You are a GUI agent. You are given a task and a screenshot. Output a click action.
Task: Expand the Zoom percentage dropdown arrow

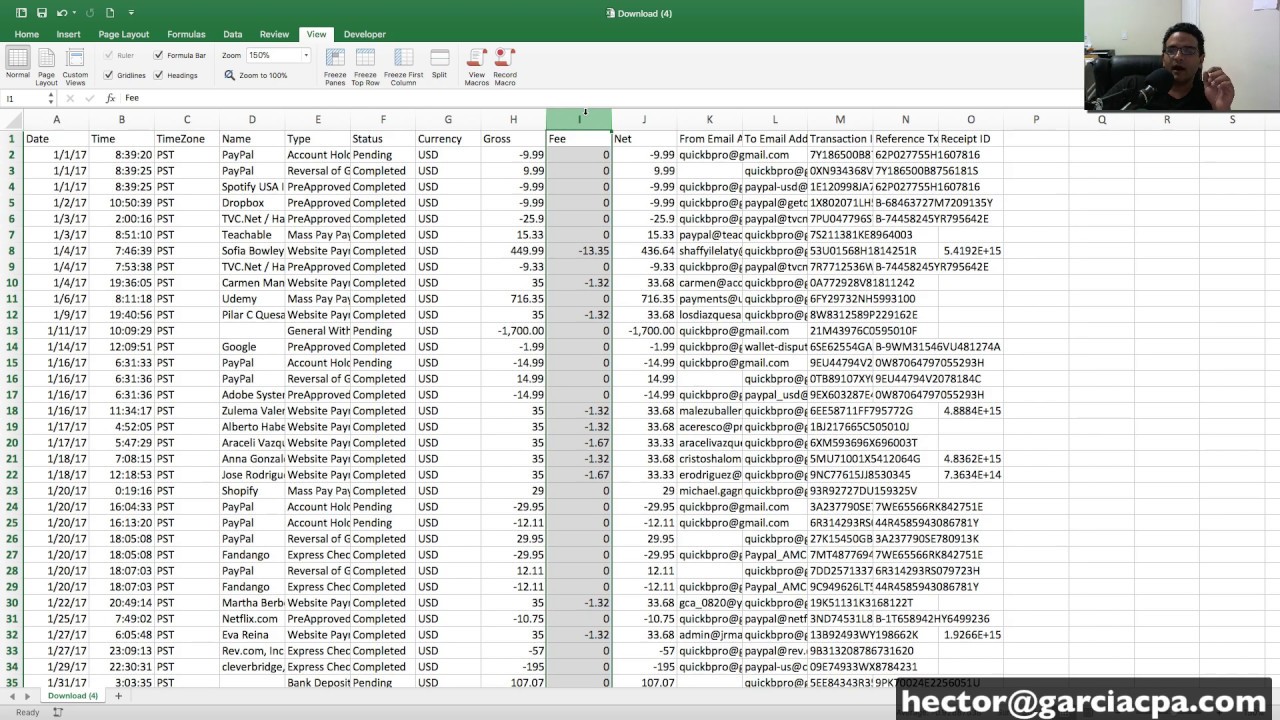pos(305,56)
